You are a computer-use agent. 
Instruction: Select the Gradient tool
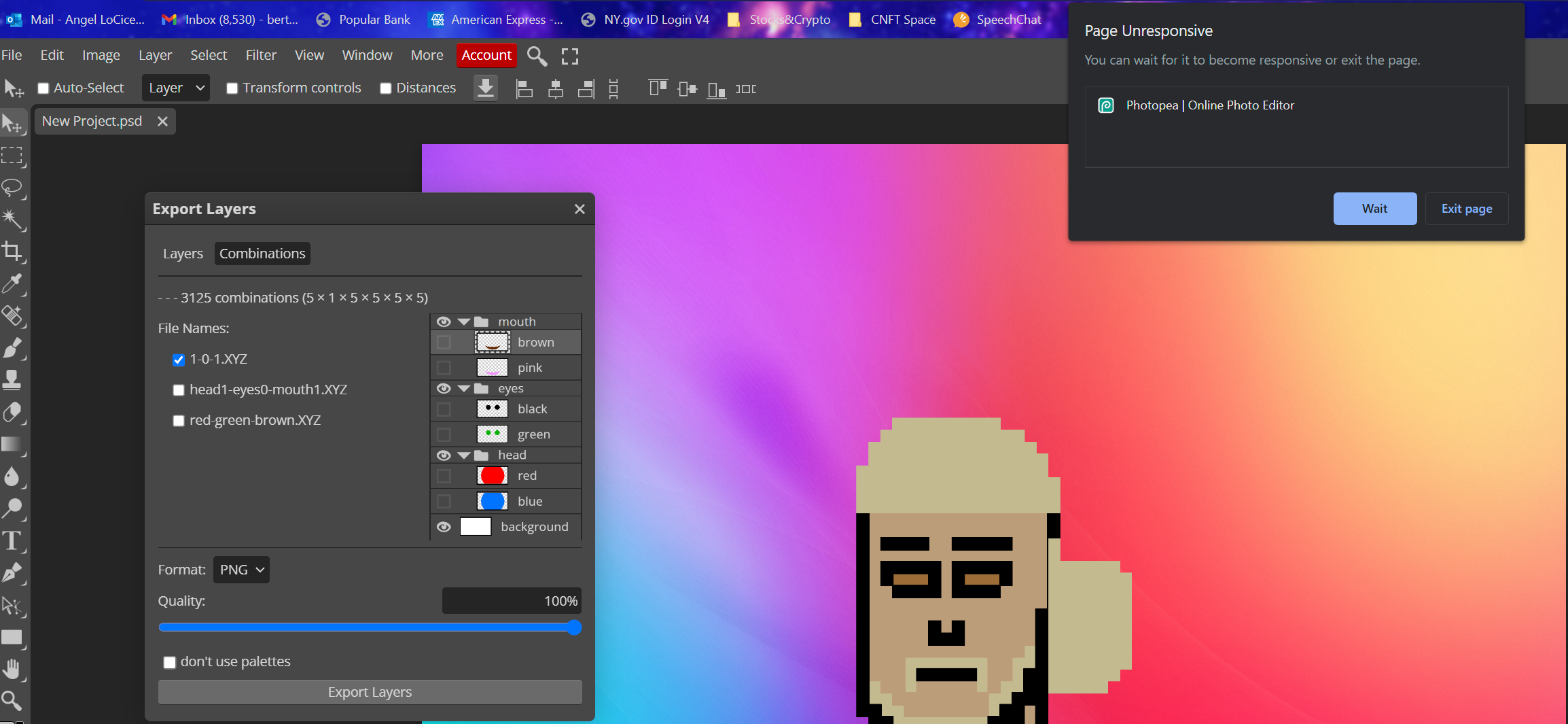(x=13, y=445)
